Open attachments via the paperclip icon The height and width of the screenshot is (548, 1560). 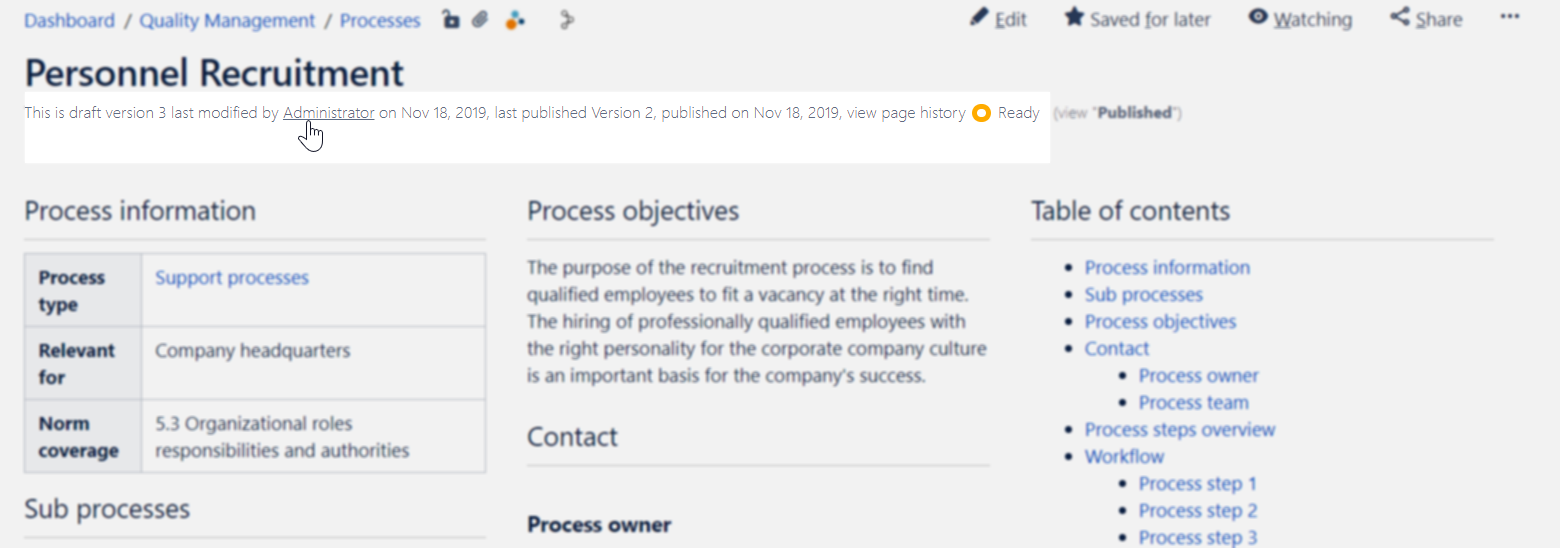pos(480,20)
